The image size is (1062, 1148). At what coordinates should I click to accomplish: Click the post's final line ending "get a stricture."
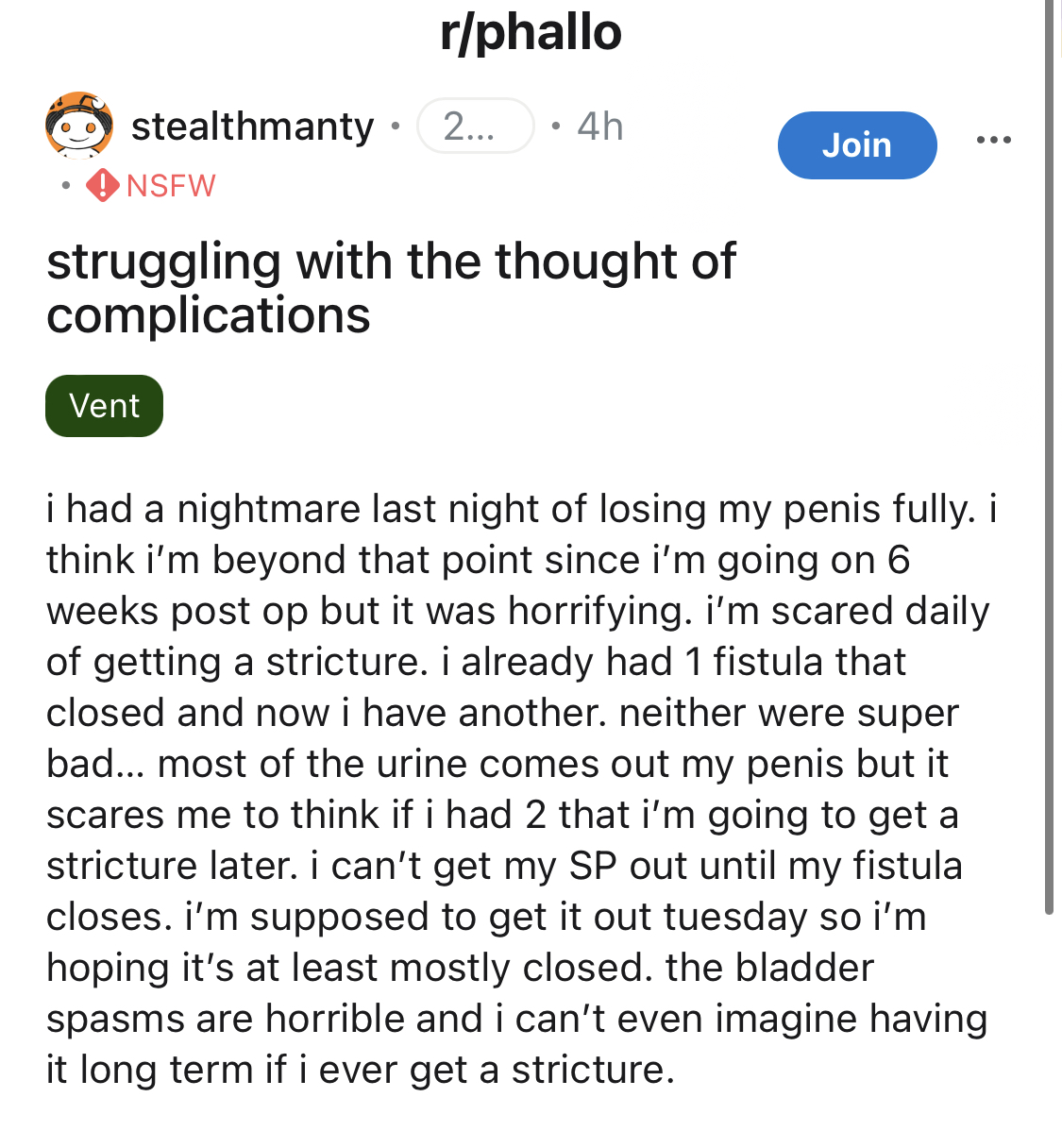[361, 1070]
